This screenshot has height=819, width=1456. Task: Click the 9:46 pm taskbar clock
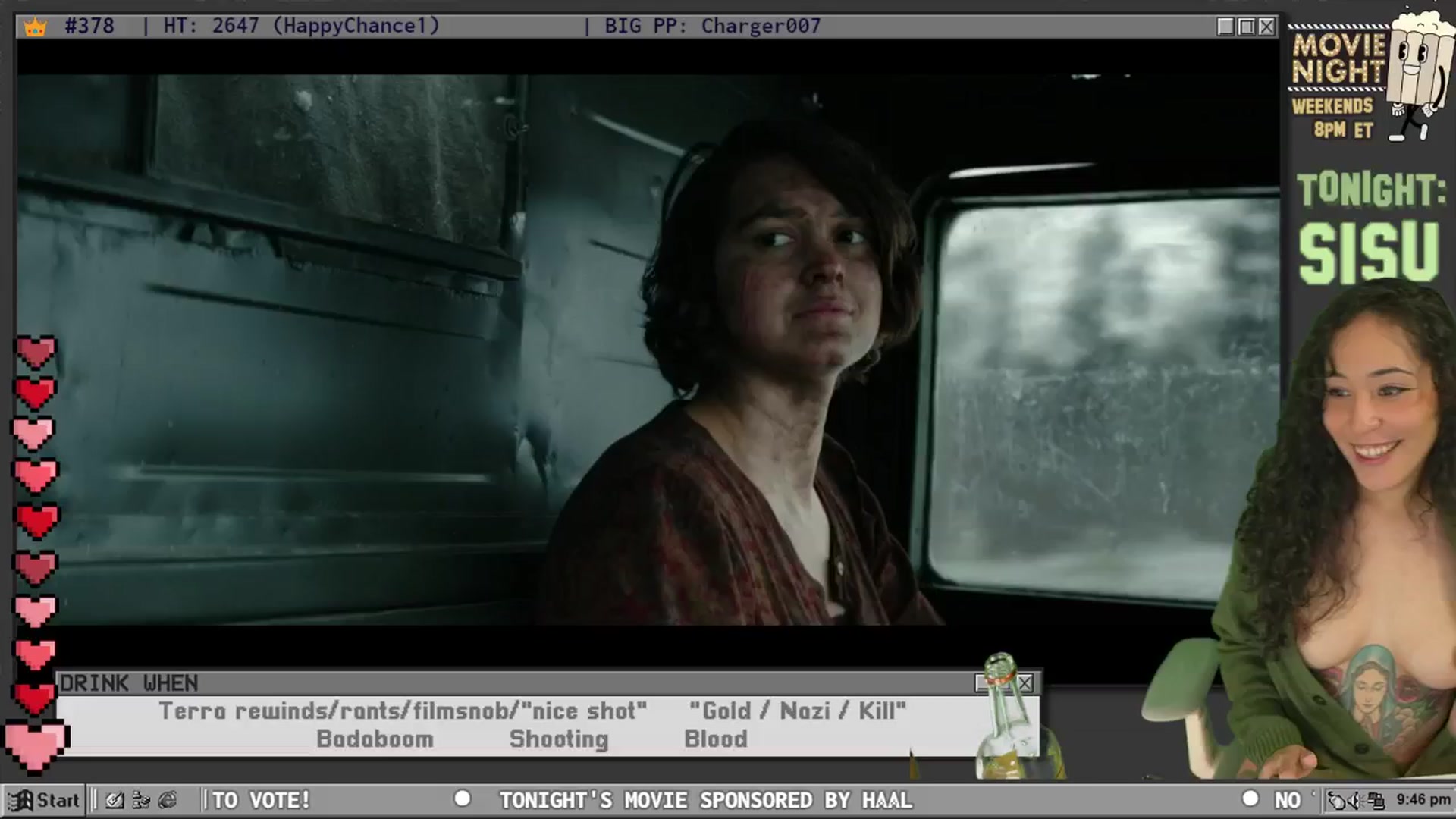click(x=1423, y=800)
